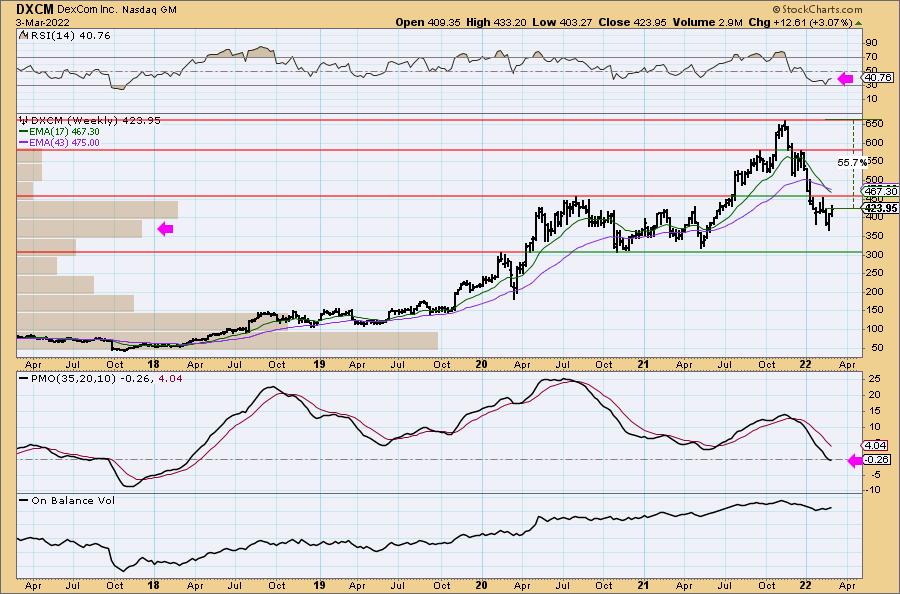Viewport: 900px width, 594px height.
Task: Click the RSI(14) 40.76 indicator label
Action: [70, 35]
